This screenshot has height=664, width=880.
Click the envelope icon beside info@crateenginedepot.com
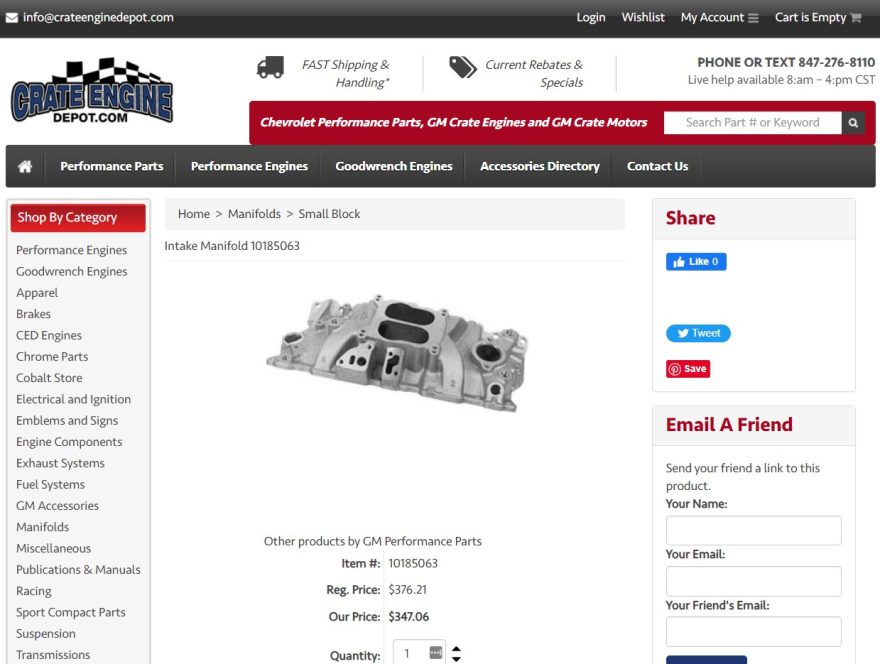12,16
